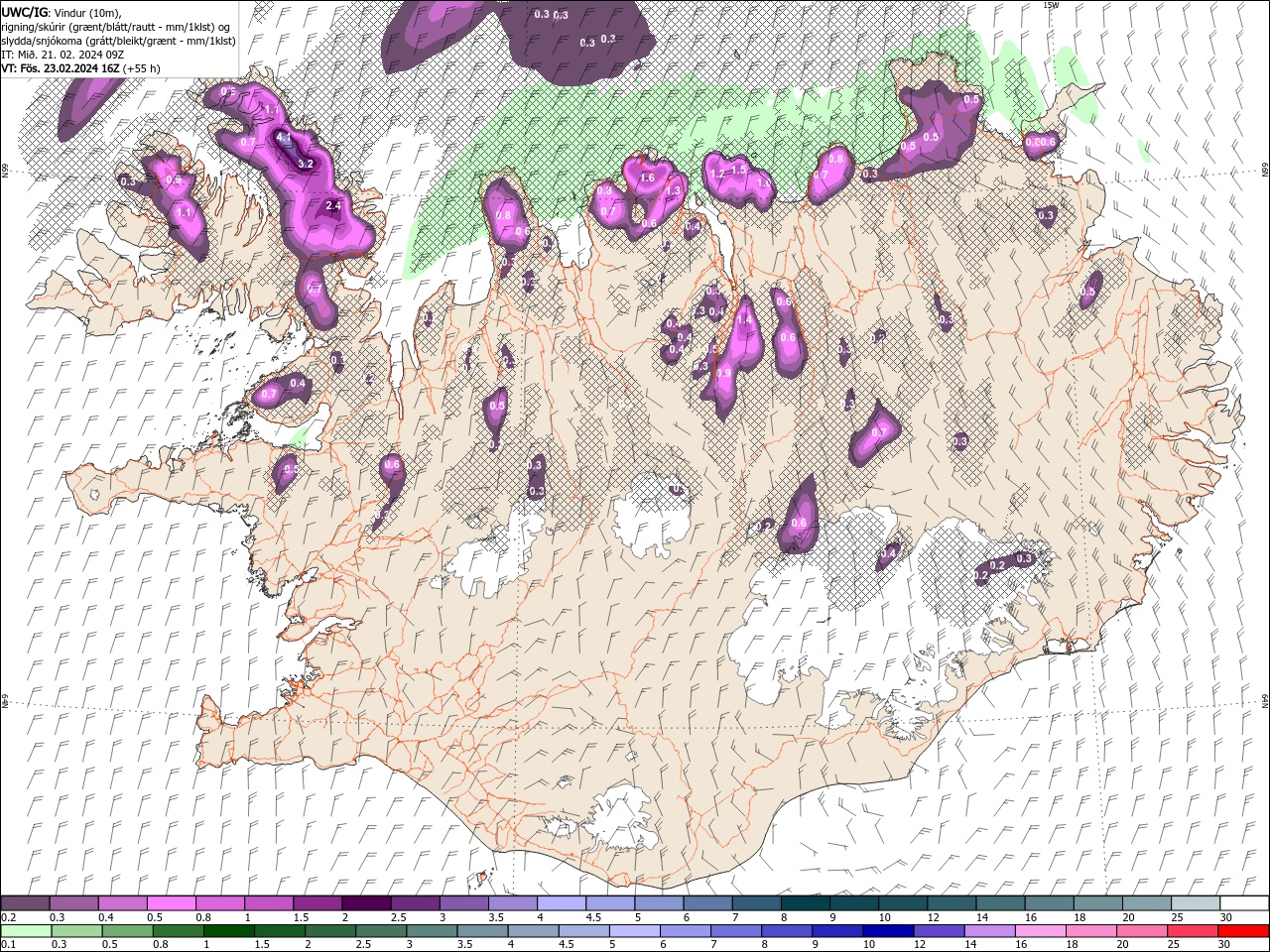Click the medium green 0.5–0.8 rain legend swatch
This screenshot has width=1270, height=952.
click(128, 931)
